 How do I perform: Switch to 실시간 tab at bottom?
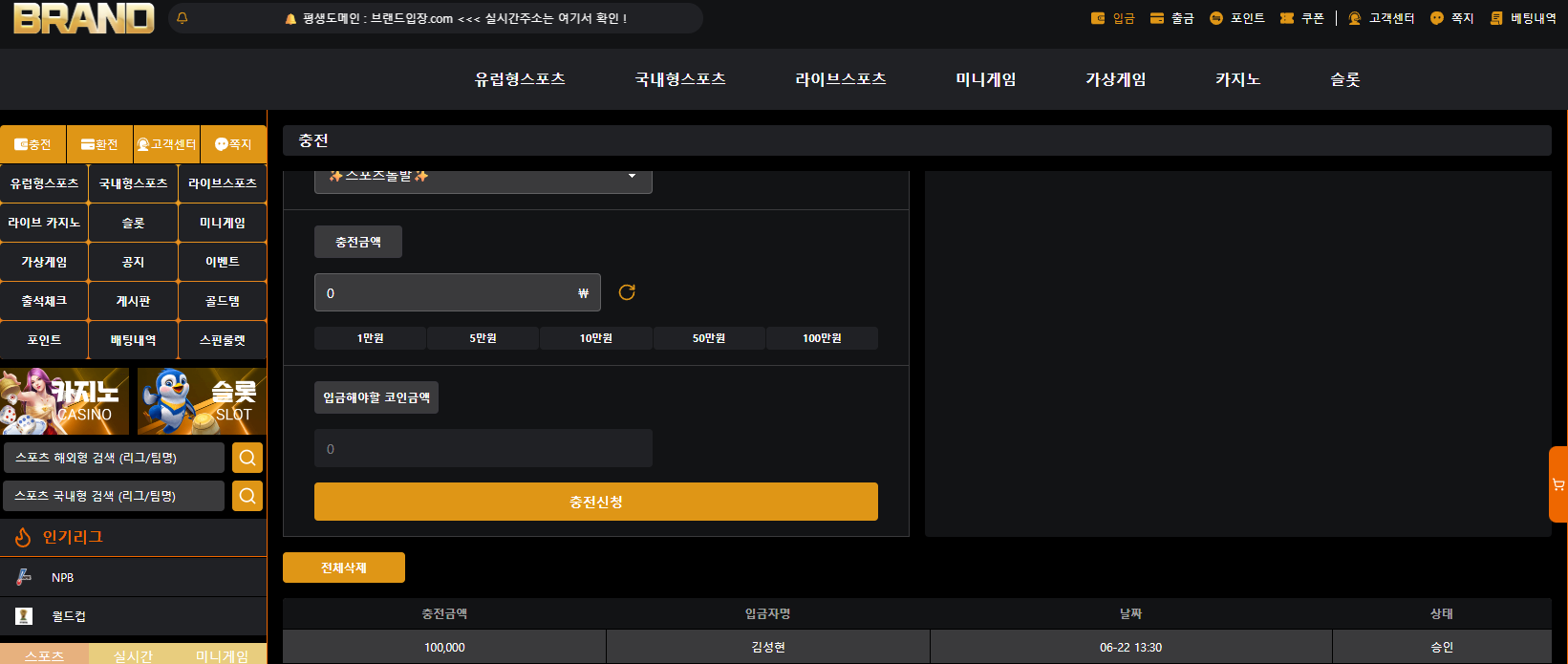coord(133,655)
